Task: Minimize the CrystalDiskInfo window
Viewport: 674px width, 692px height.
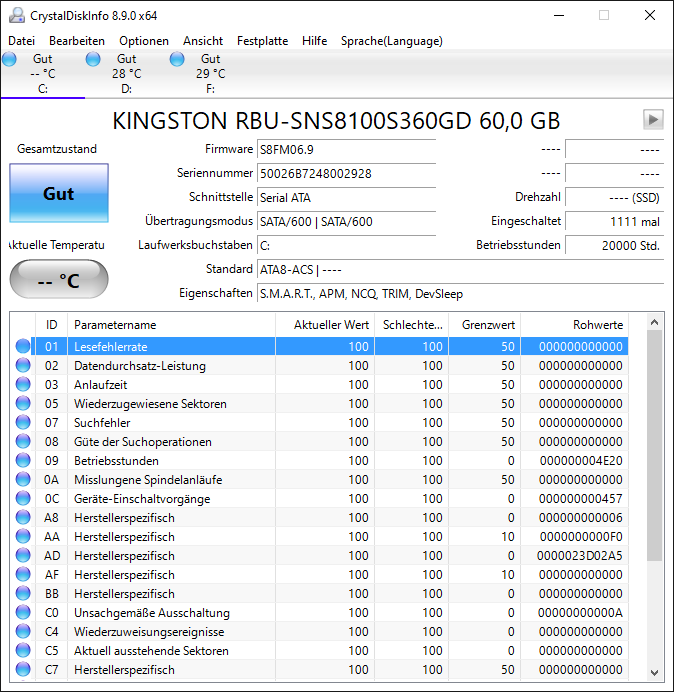Action: pos(559,15)
